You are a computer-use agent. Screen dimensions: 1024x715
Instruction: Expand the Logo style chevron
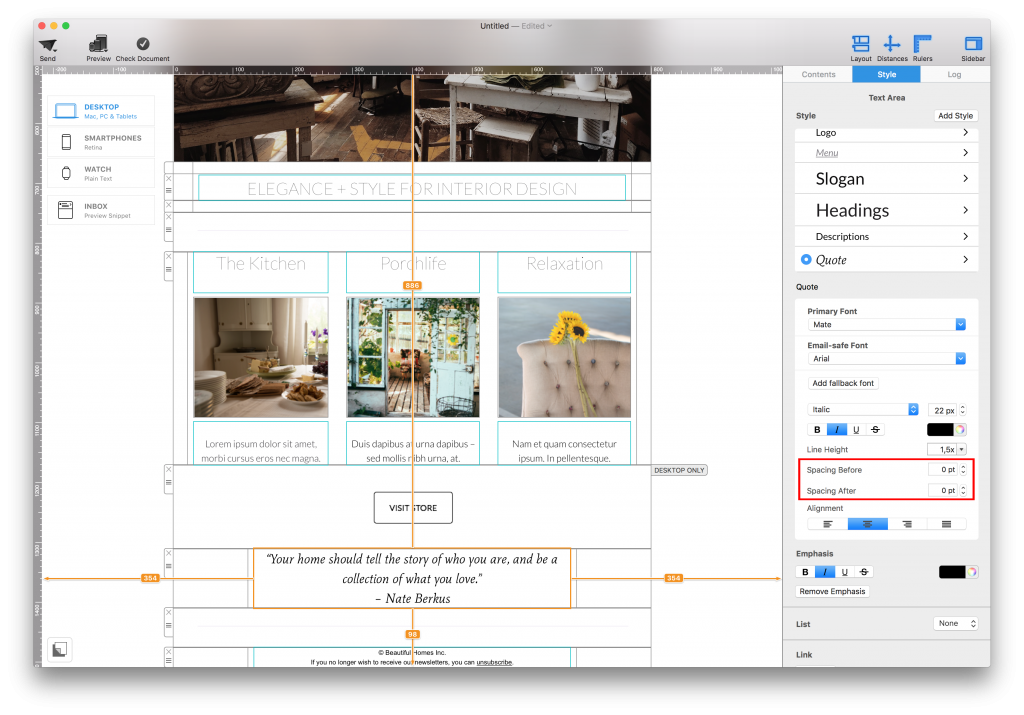pos(965,133)
